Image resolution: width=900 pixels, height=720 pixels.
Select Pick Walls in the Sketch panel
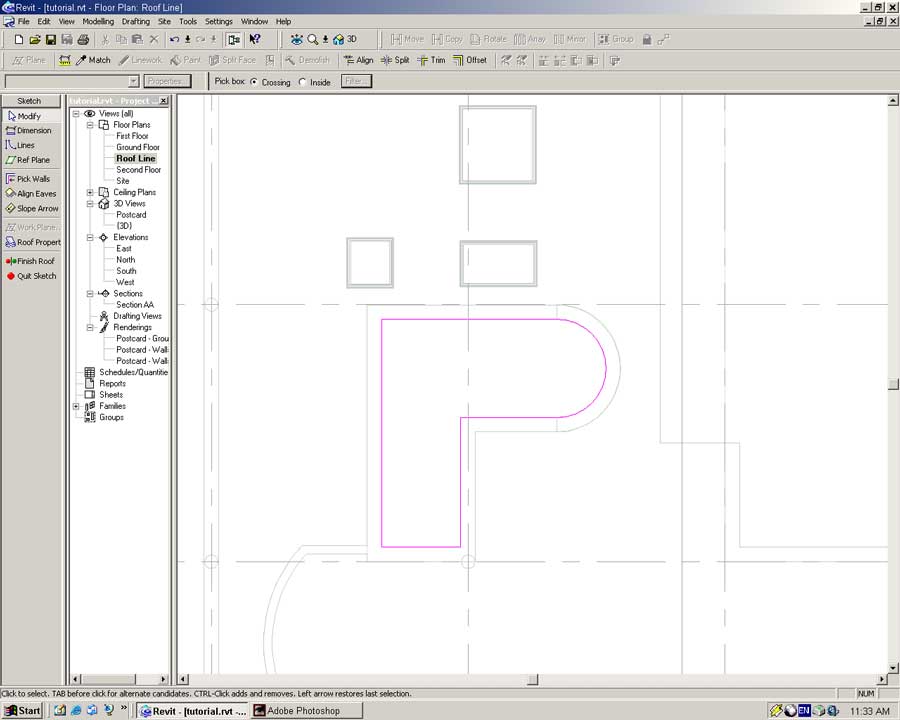click(32, 179)
